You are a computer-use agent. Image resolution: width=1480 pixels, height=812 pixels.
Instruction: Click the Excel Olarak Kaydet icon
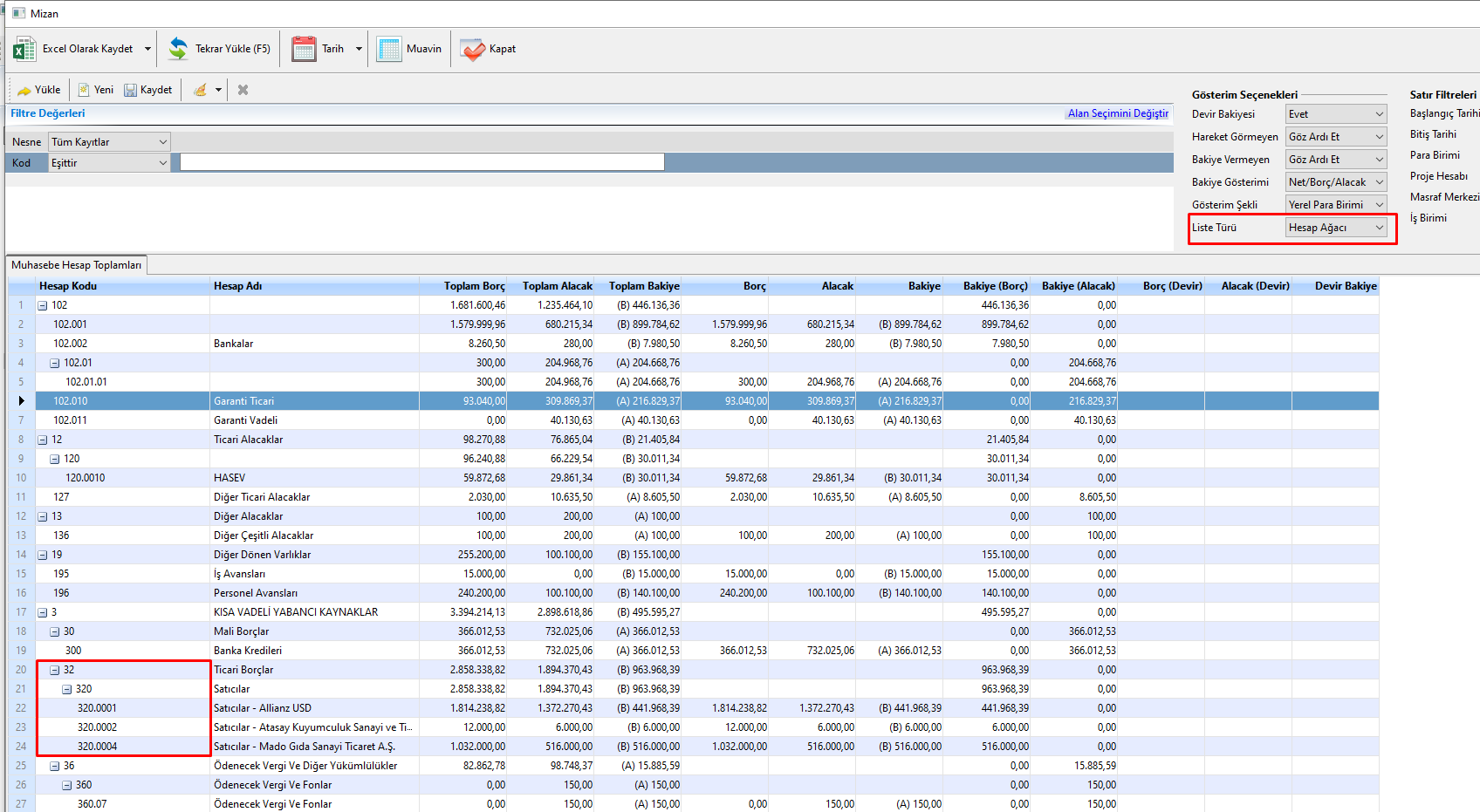[x=24, y=49]
